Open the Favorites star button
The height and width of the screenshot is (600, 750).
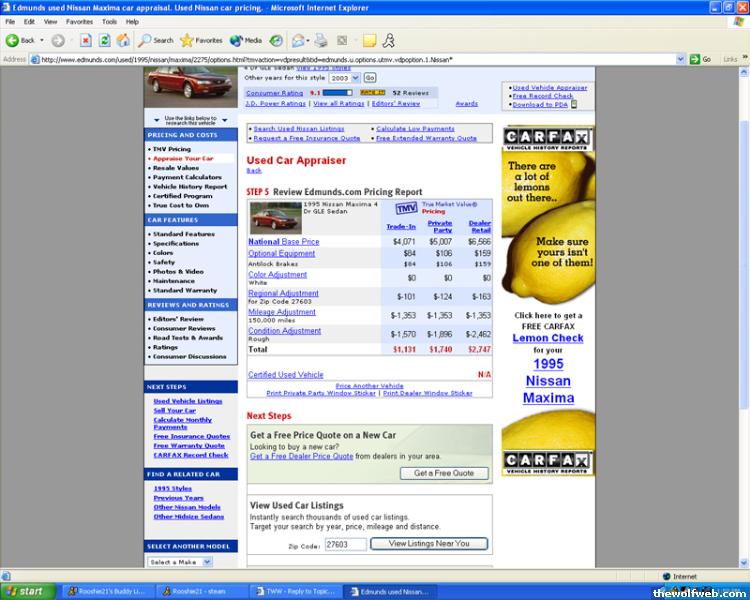[202, 40]
